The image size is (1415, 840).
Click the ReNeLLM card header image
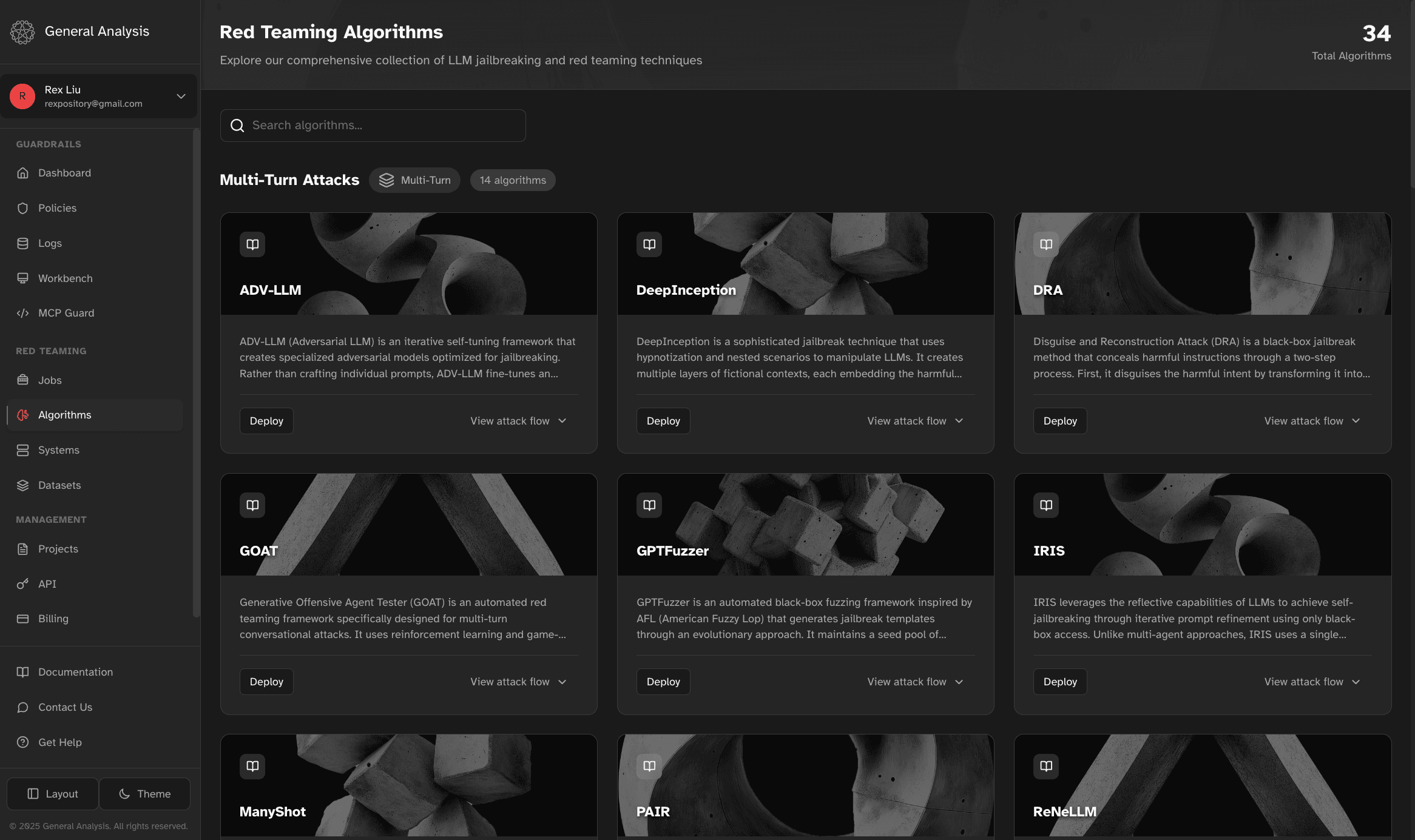pyautogui.click(x=1203, y=785)
